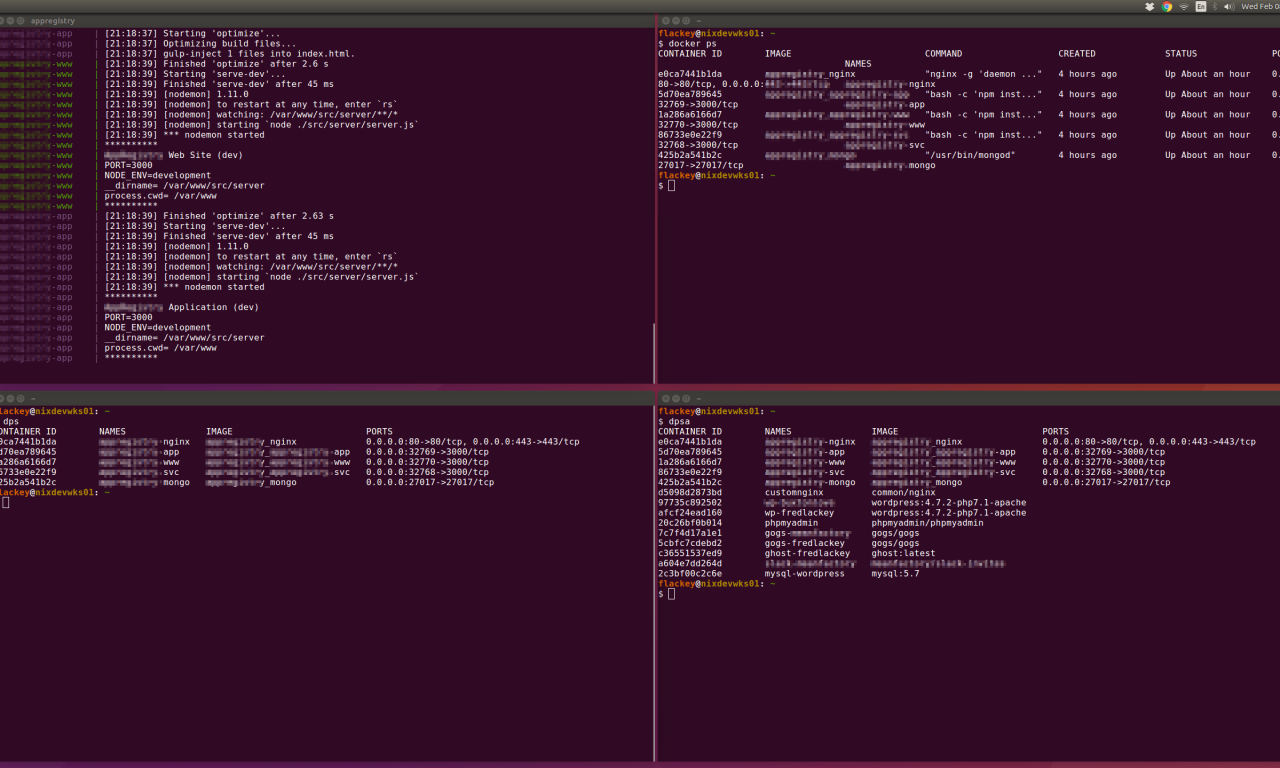Click the 'mysql:5.7' image name

pos(895,574)
